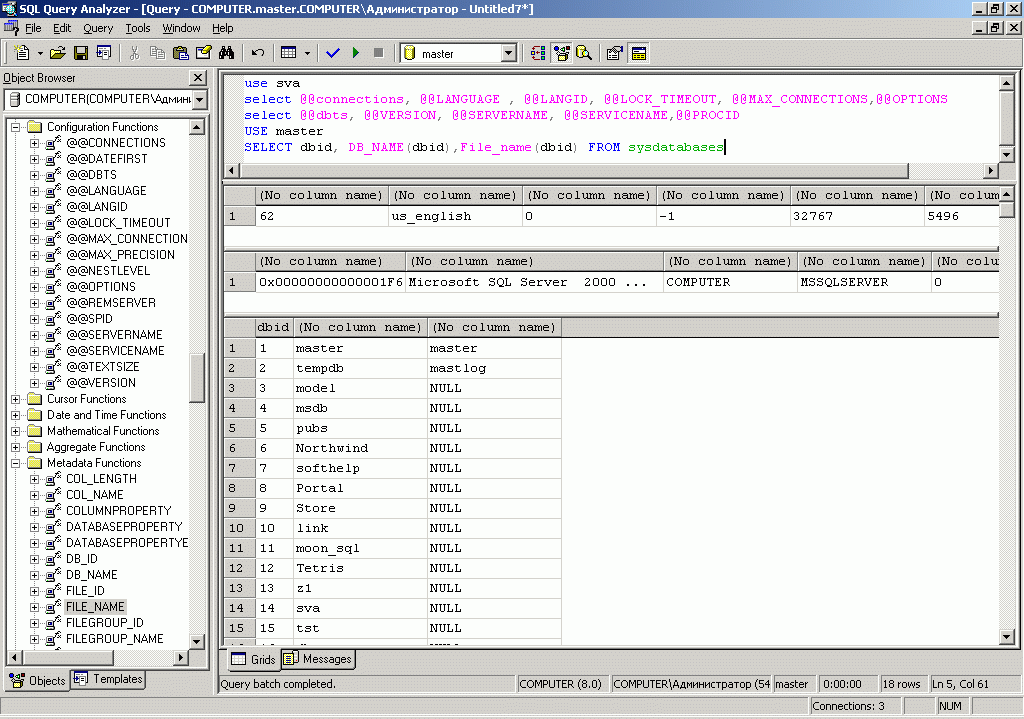
Task: Click the Save query icon
Action: pos(80,53)
